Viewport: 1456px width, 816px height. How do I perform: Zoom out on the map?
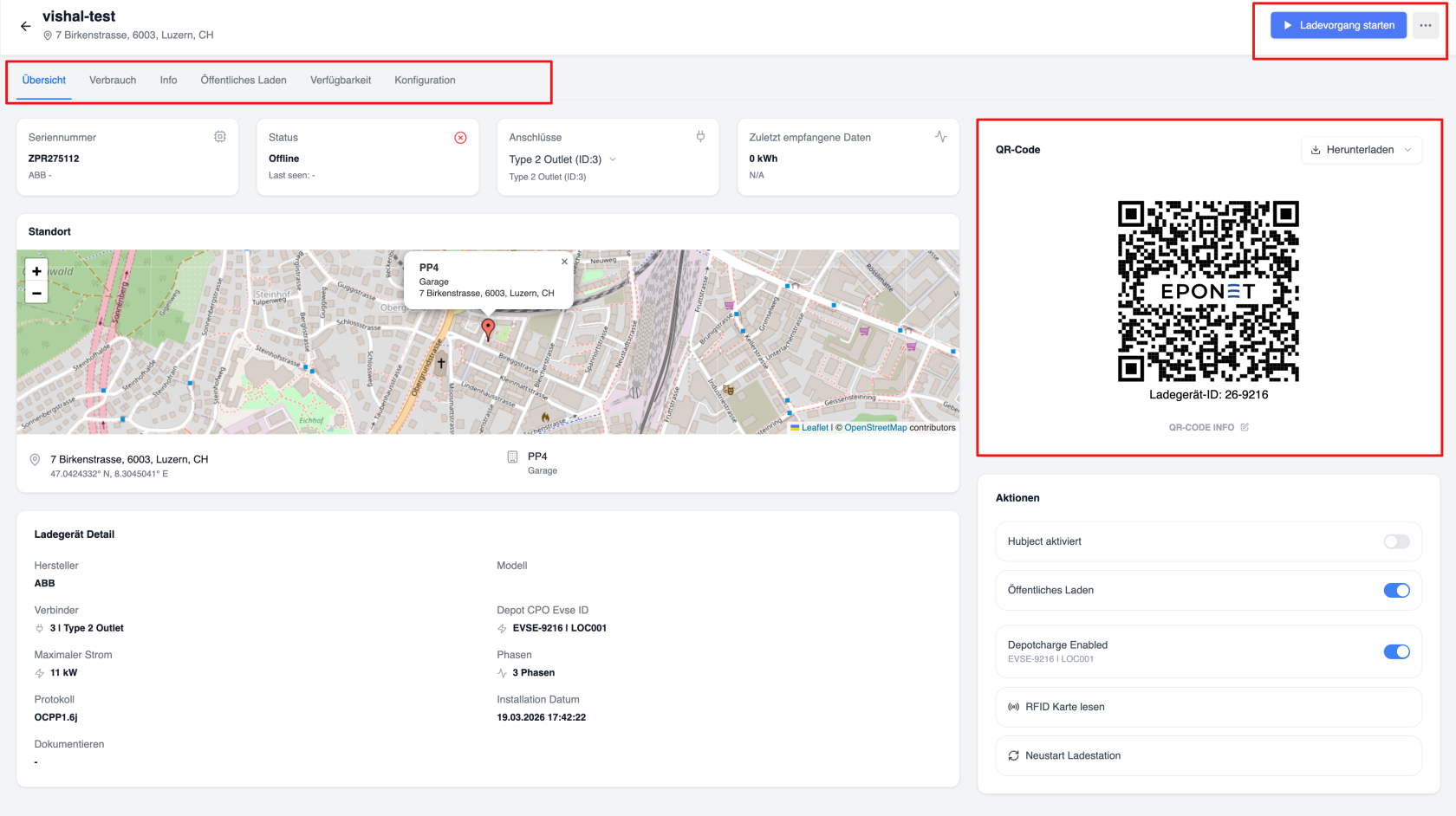[36, 293]
